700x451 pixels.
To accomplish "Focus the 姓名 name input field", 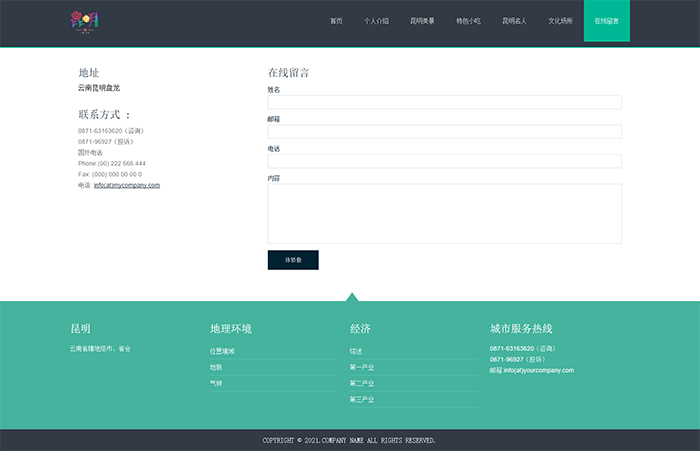I will click(x=444, y=102).
